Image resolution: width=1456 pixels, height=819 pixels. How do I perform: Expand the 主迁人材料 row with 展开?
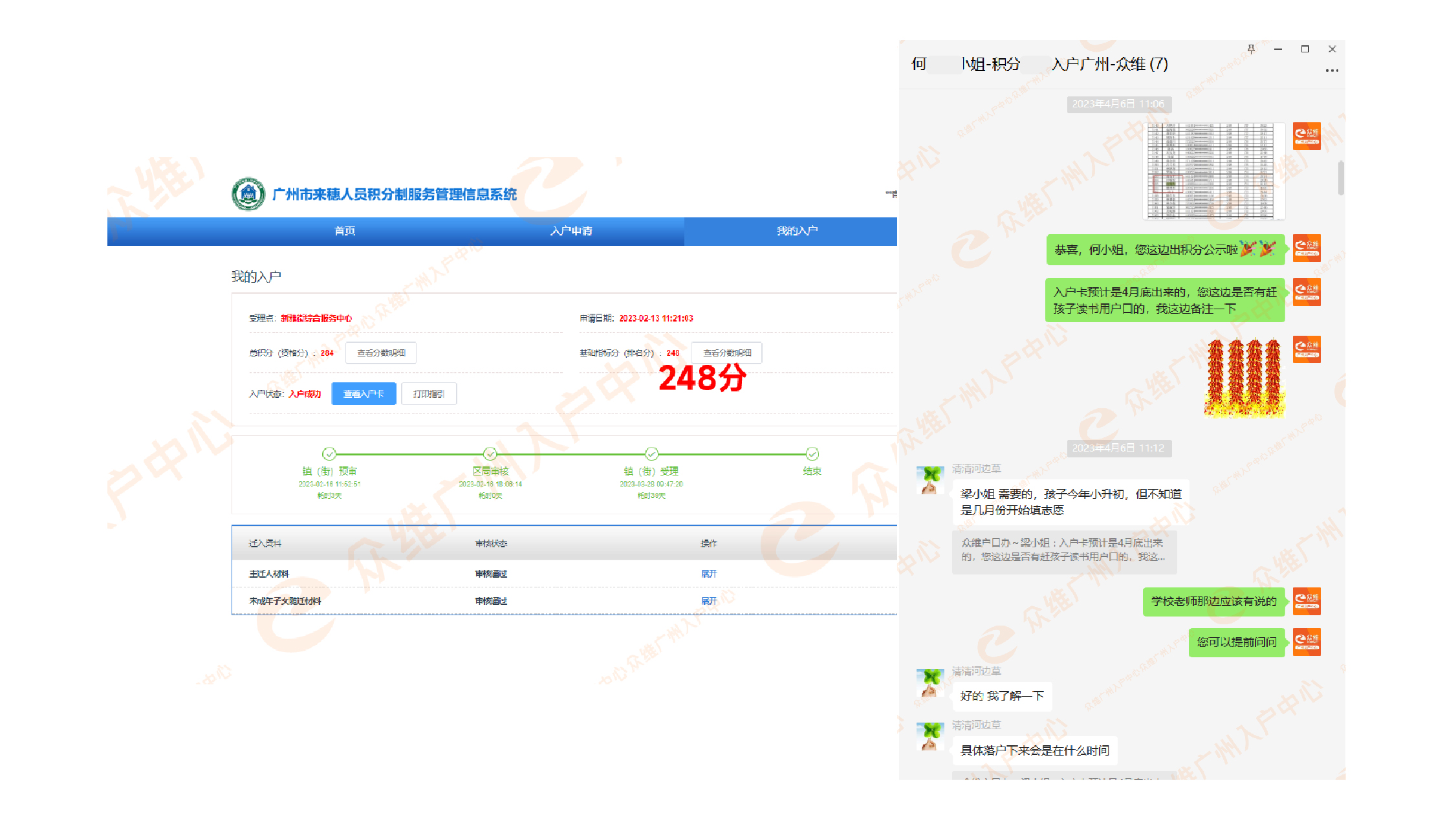709,574
